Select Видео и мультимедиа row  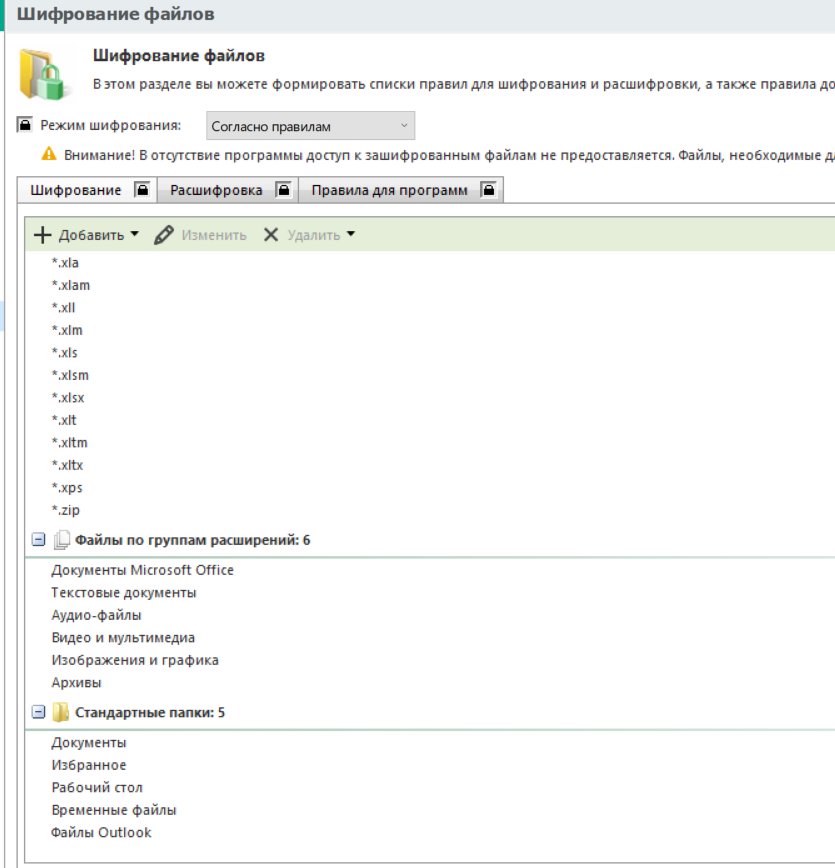click(x=430, y=638)
